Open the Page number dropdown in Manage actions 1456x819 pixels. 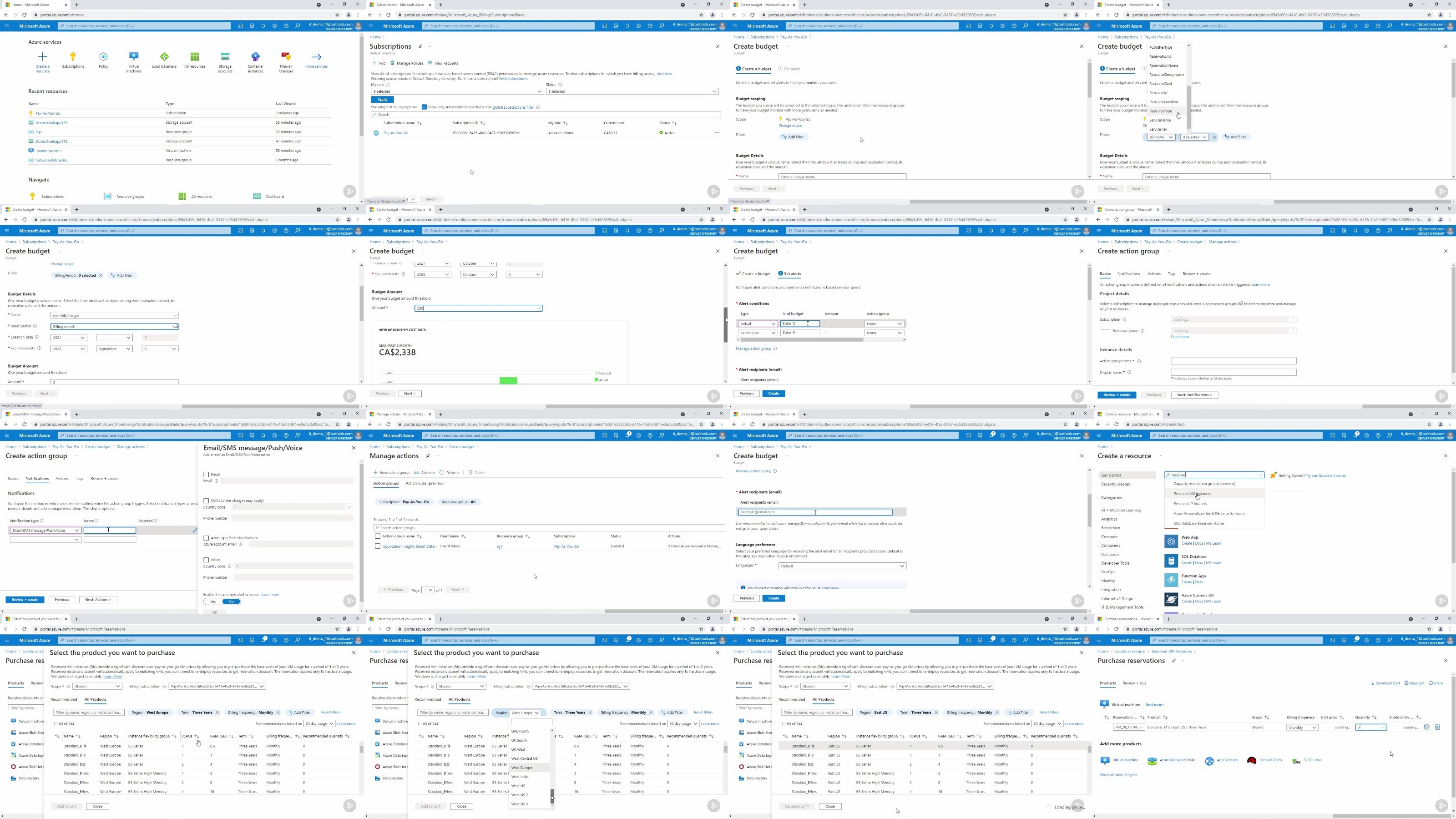click(x=428, y=590)
